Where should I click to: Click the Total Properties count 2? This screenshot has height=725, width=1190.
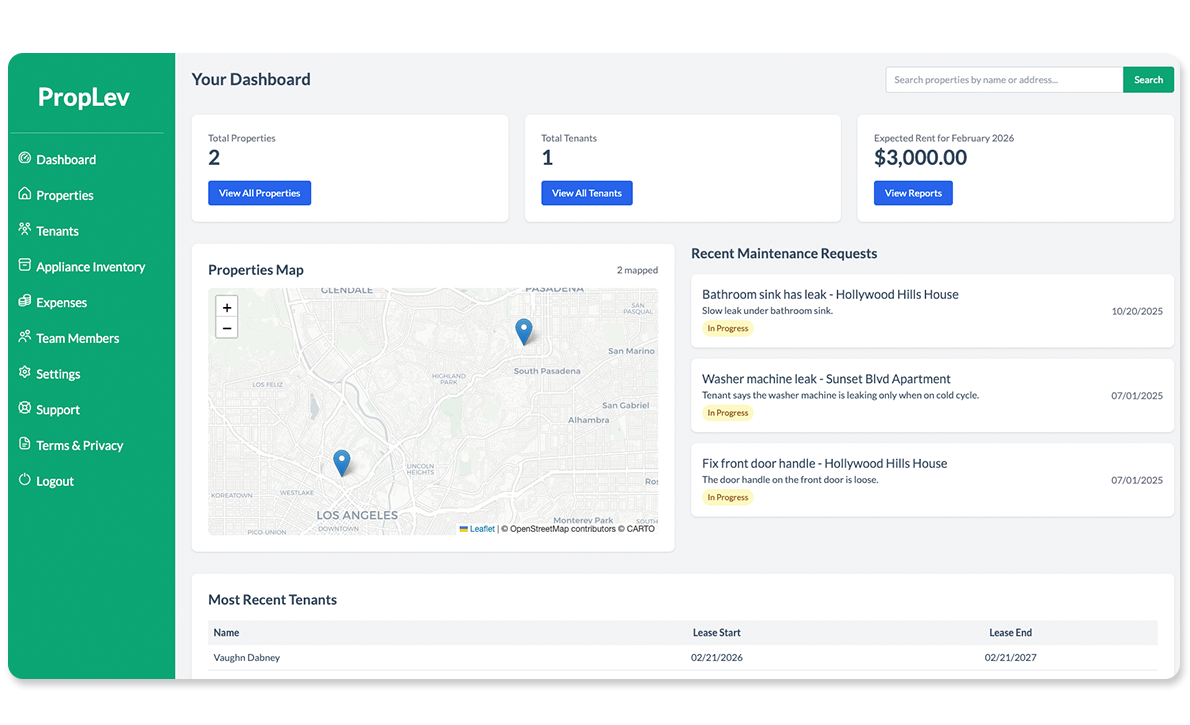coord(214,157)
